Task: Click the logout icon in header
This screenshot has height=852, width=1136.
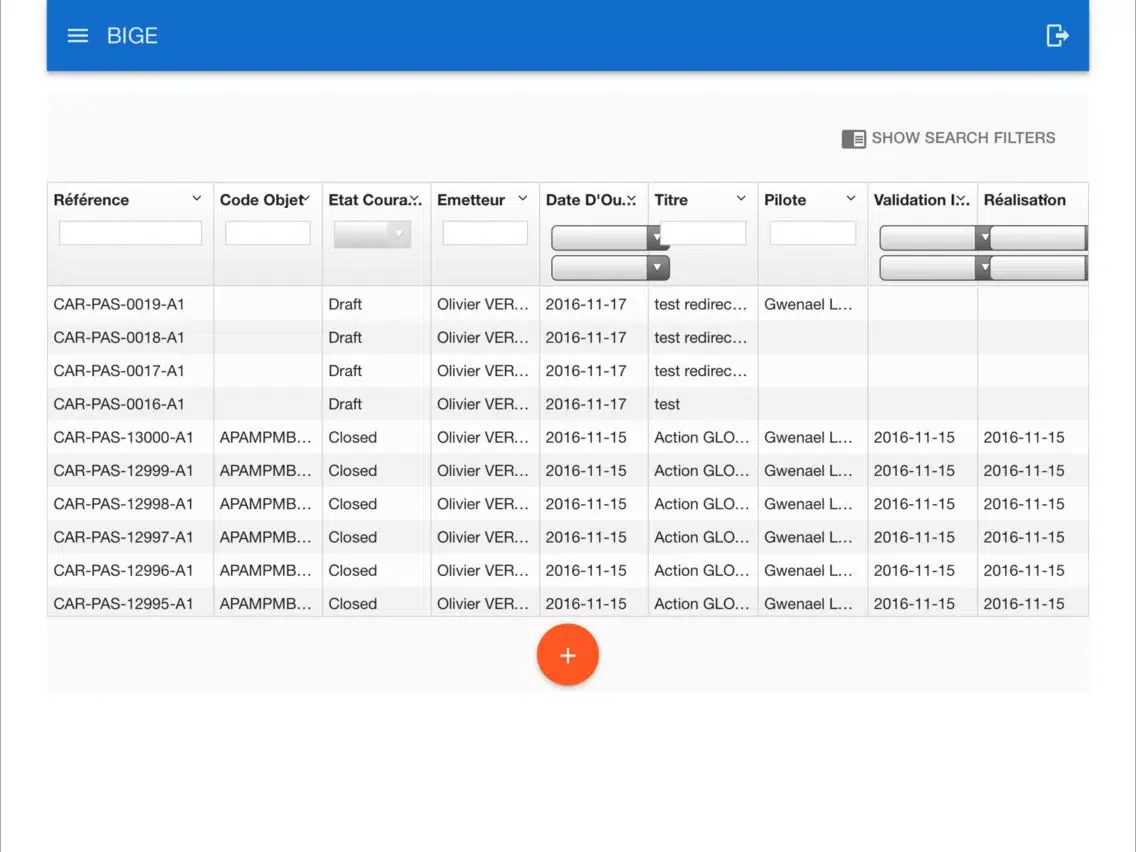Action: tap(1057, 36)
